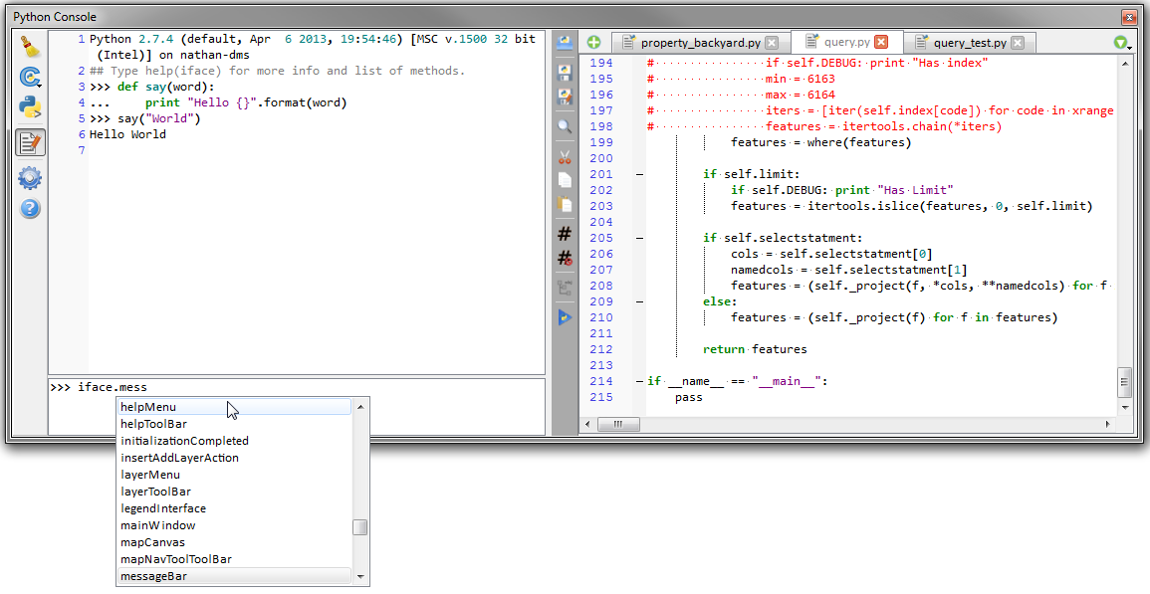Select messageBar from autocomplete list
Image resolution: width=1150 pixels, height=594 pixels.
click(x=153, y=576)
